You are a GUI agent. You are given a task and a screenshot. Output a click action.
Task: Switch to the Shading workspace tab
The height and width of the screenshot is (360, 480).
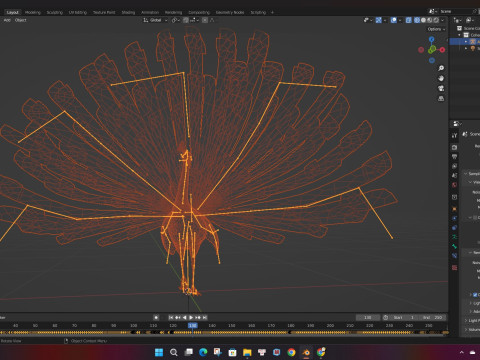point(128,12)
